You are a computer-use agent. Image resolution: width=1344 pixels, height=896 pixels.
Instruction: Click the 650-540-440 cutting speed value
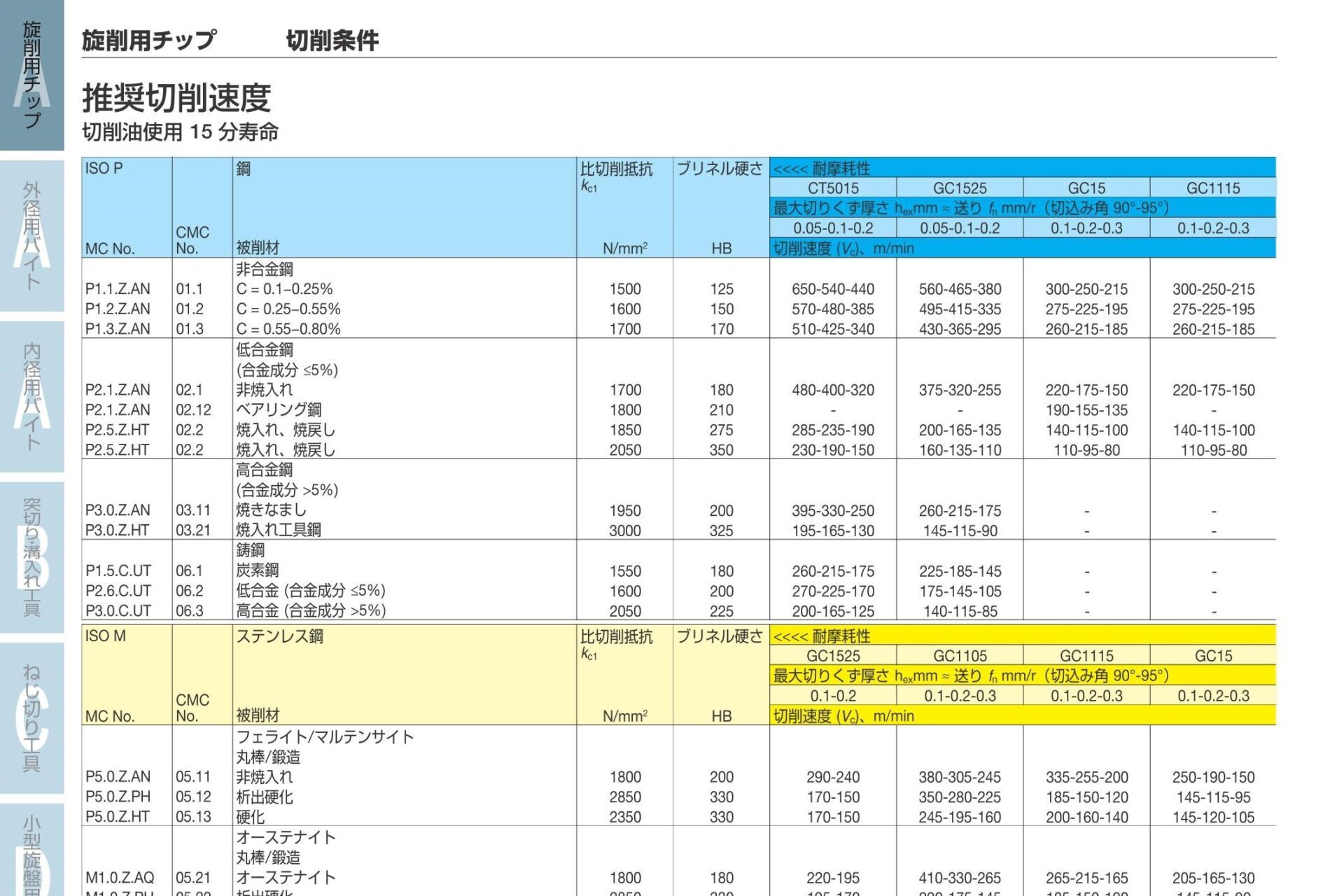click(x=832, y=289)
